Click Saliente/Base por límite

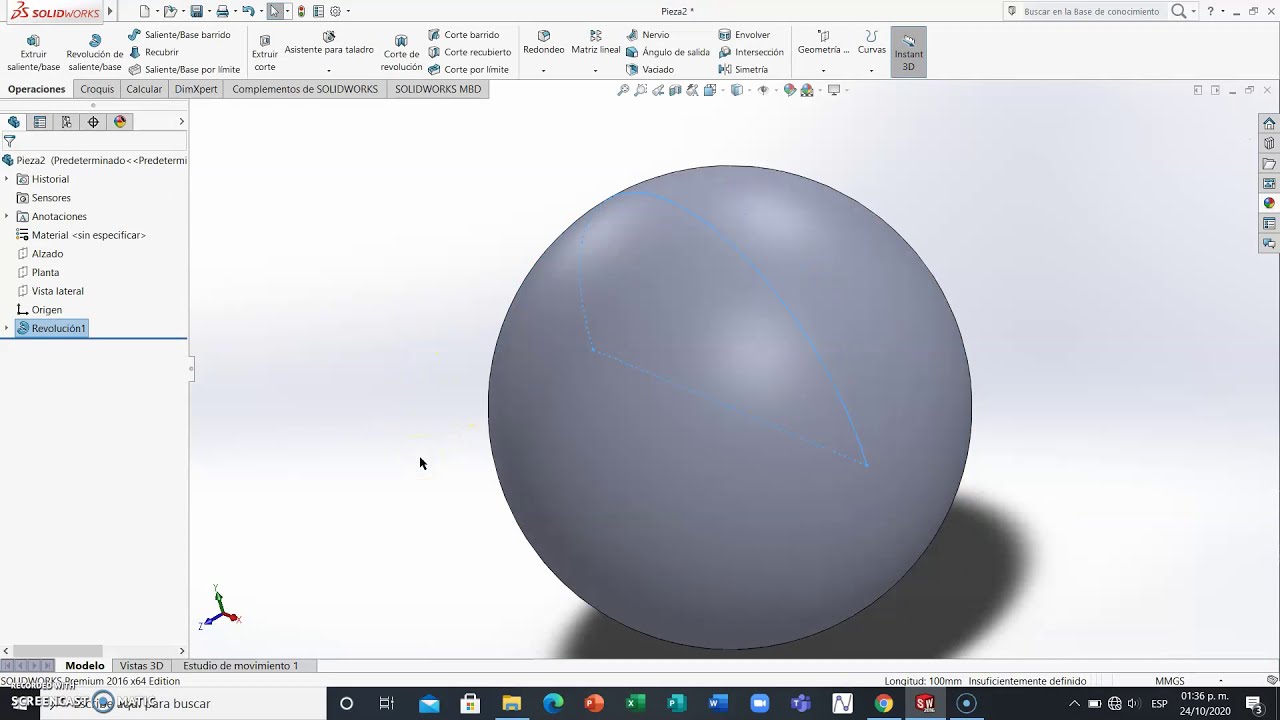click(x=184, y=70)
